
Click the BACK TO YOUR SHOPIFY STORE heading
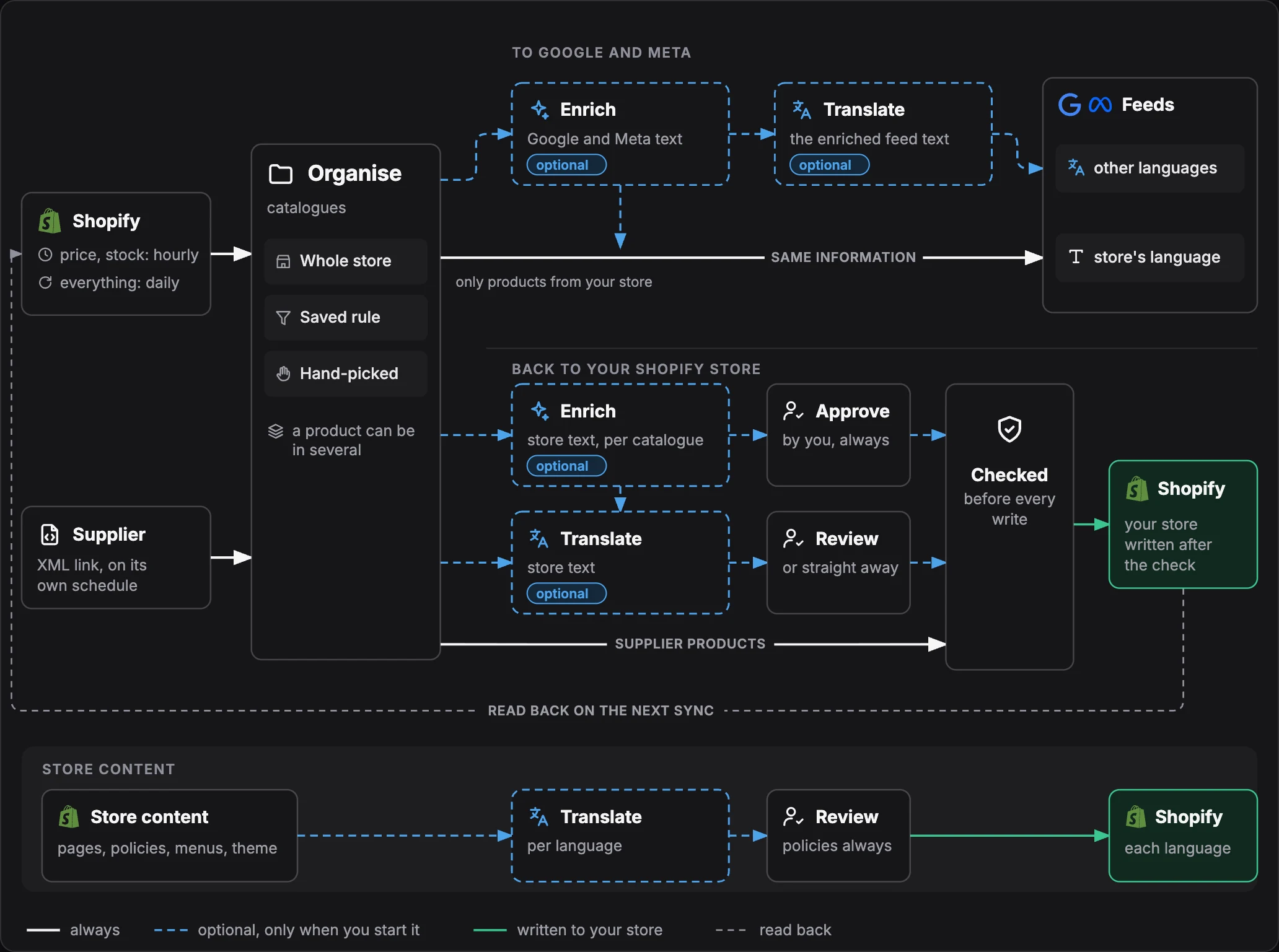(636, 369)
